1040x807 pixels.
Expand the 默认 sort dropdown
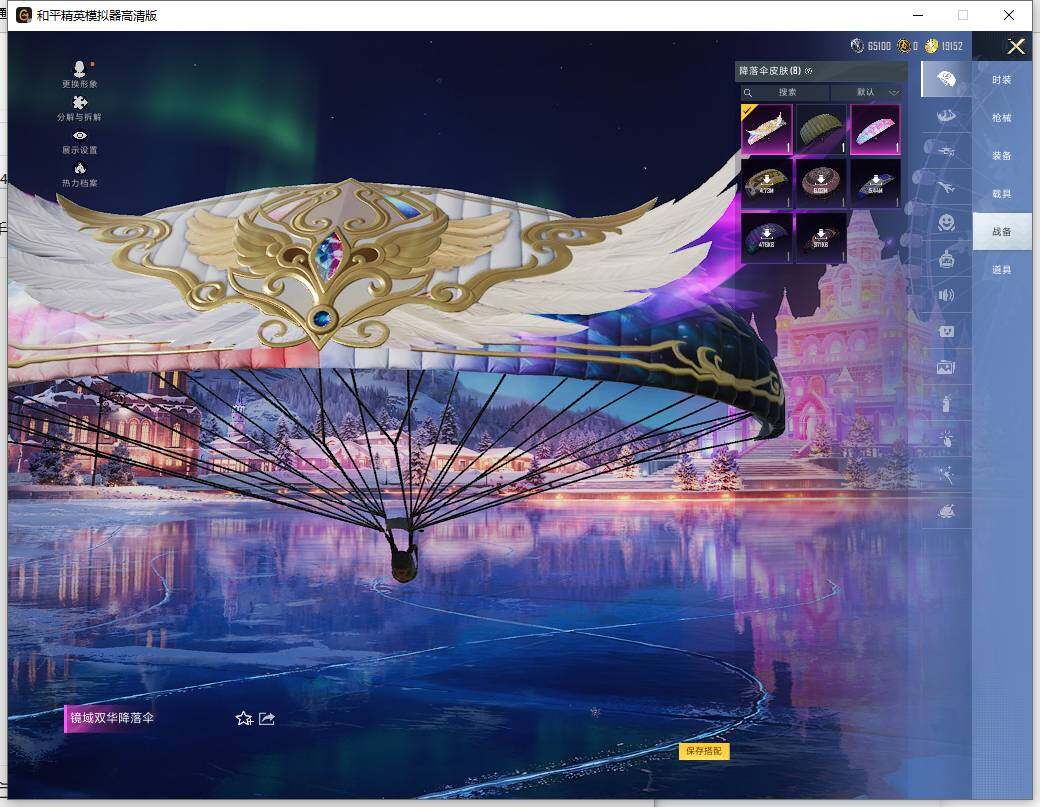(866, 92)
